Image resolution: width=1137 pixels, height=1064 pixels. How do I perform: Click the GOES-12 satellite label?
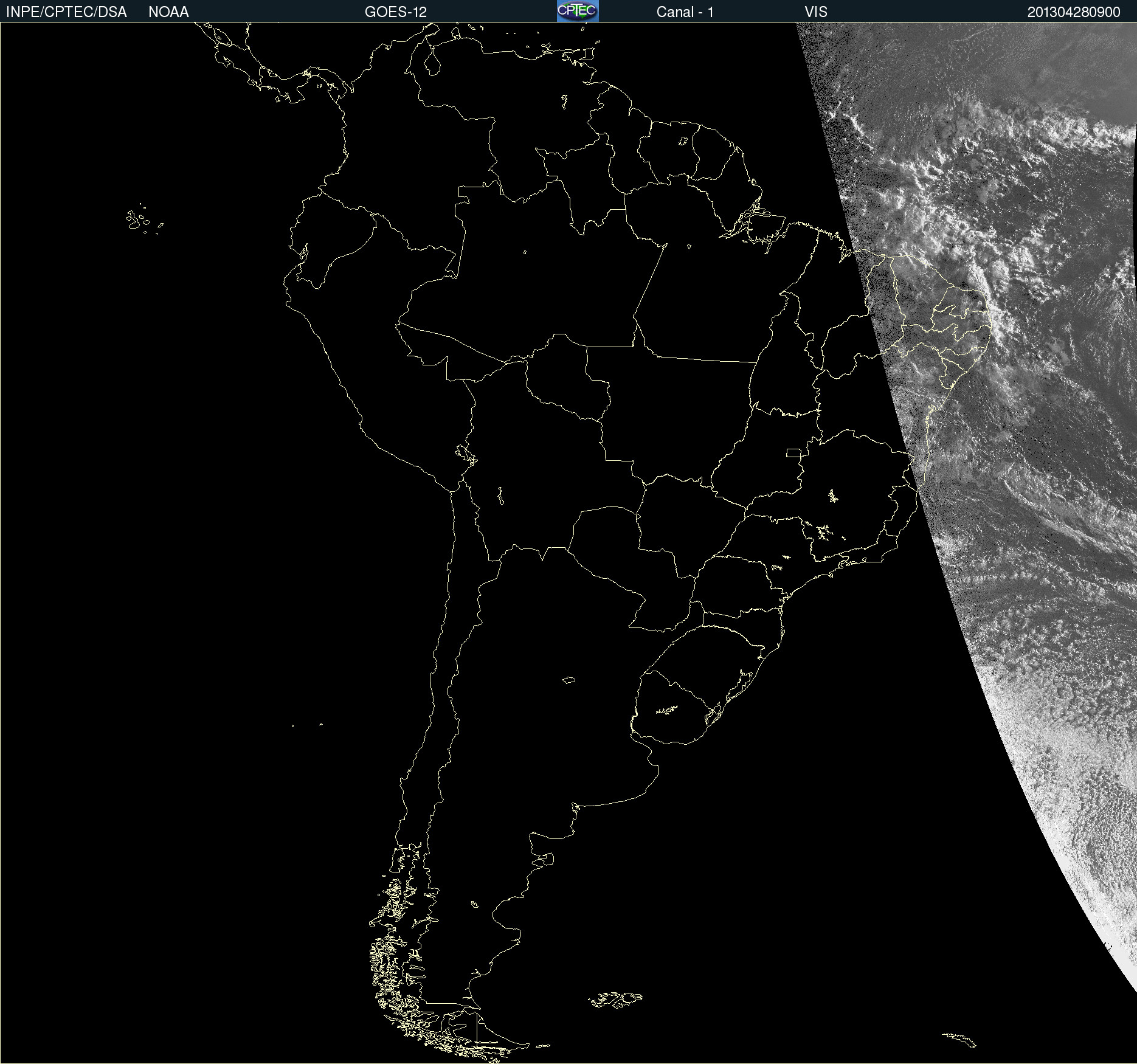396,12
